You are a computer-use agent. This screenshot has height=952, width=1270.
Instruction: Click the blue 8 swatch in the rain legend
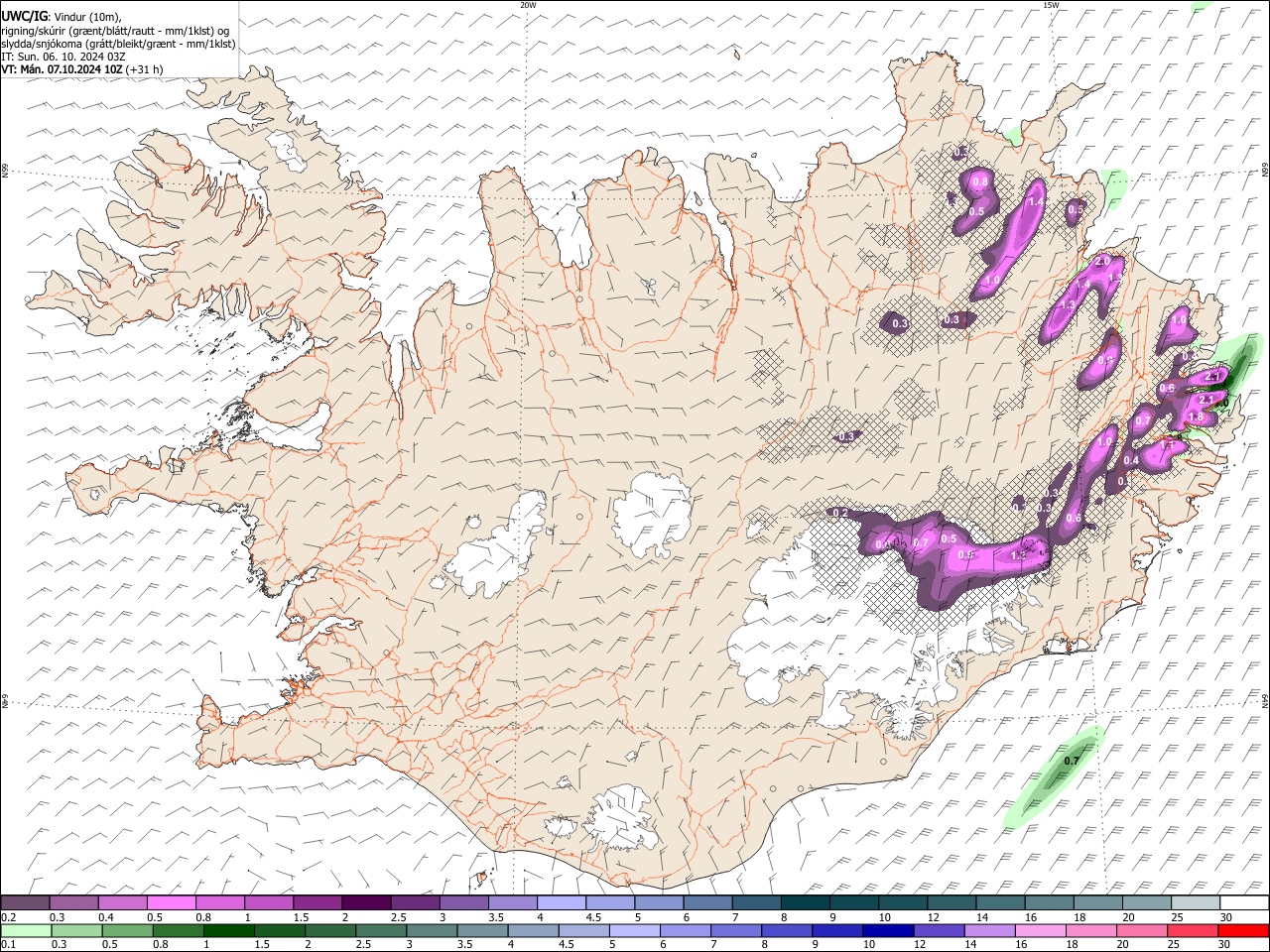(787, 931)
